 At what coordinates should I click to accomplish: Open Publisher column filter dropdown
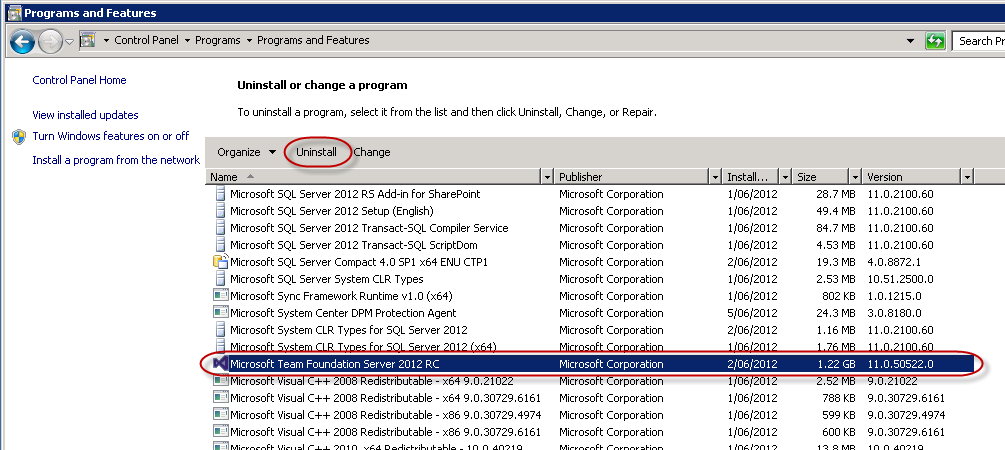716,177
